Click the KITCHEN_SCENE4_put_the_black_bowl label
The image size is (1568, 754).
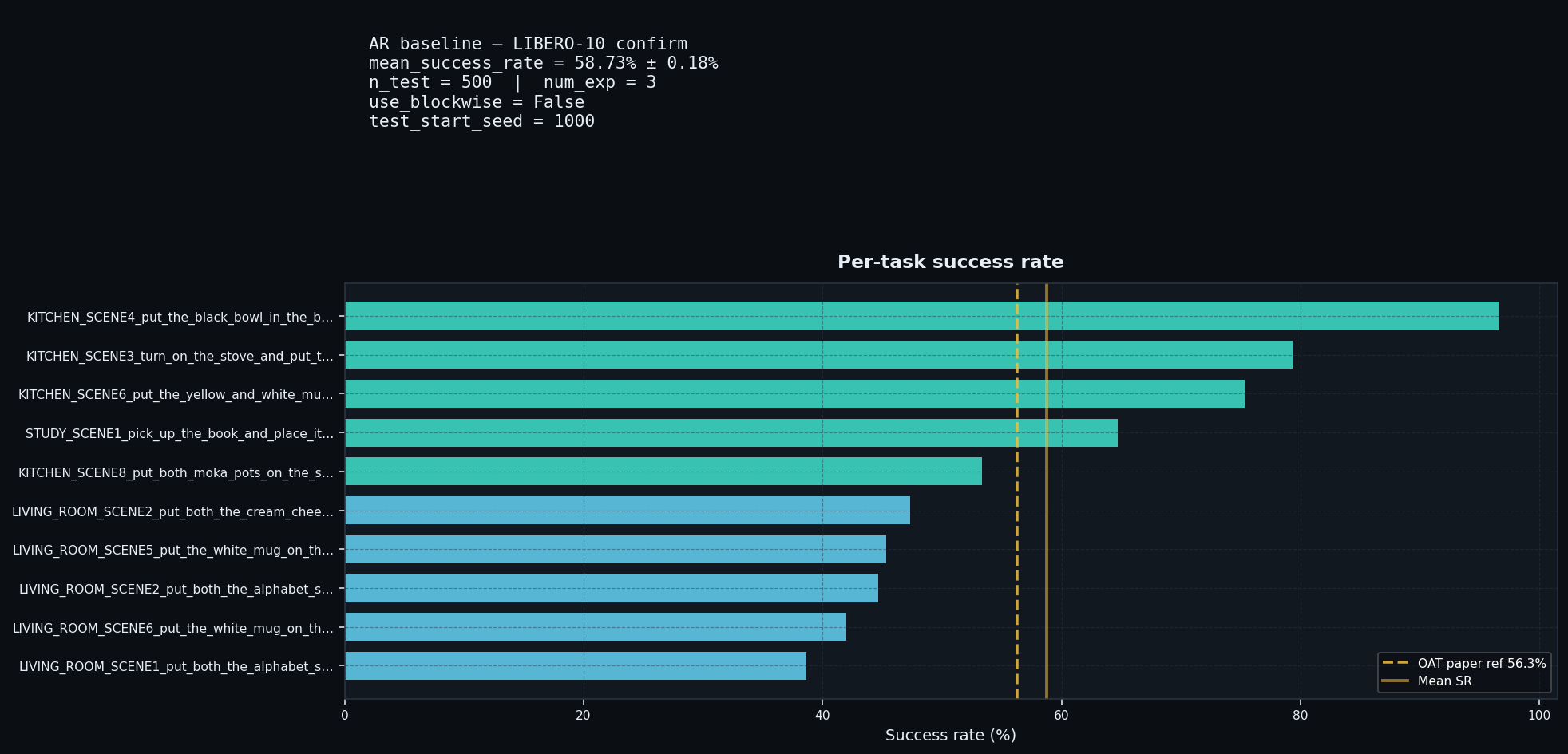click(180, 318)
